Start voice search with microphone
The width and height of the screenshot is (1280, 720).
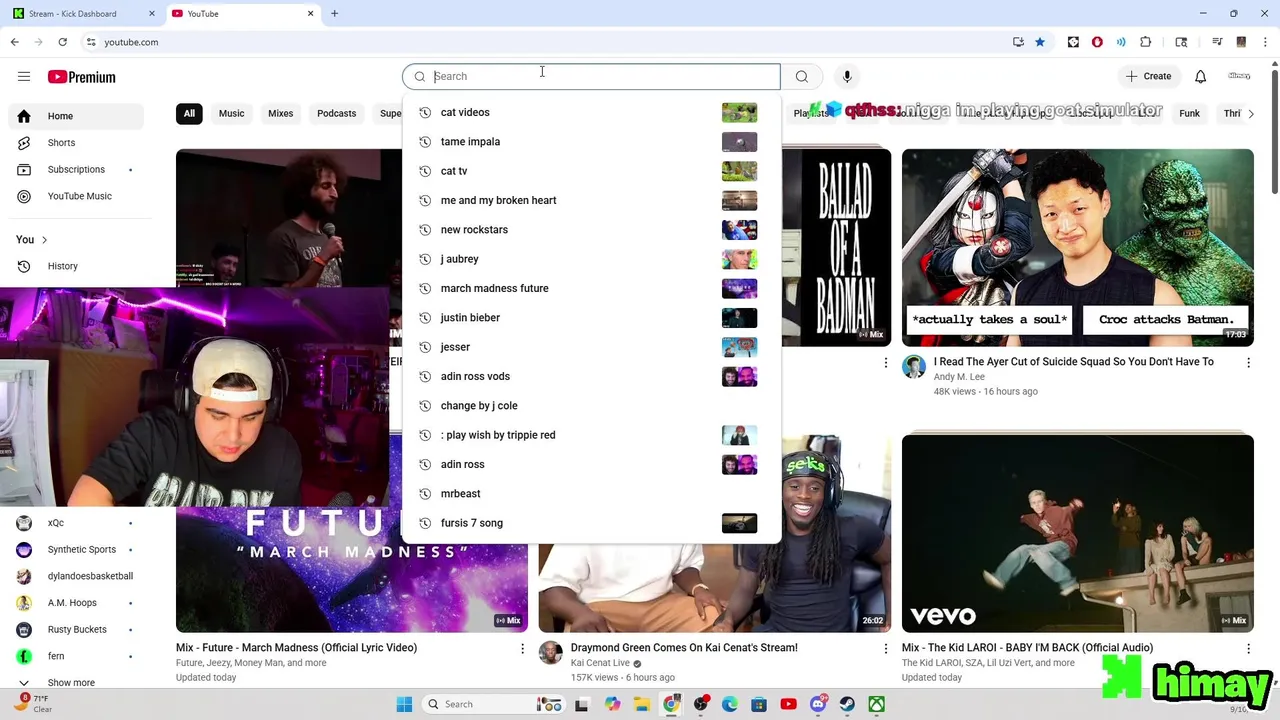(x=847, y=76)
